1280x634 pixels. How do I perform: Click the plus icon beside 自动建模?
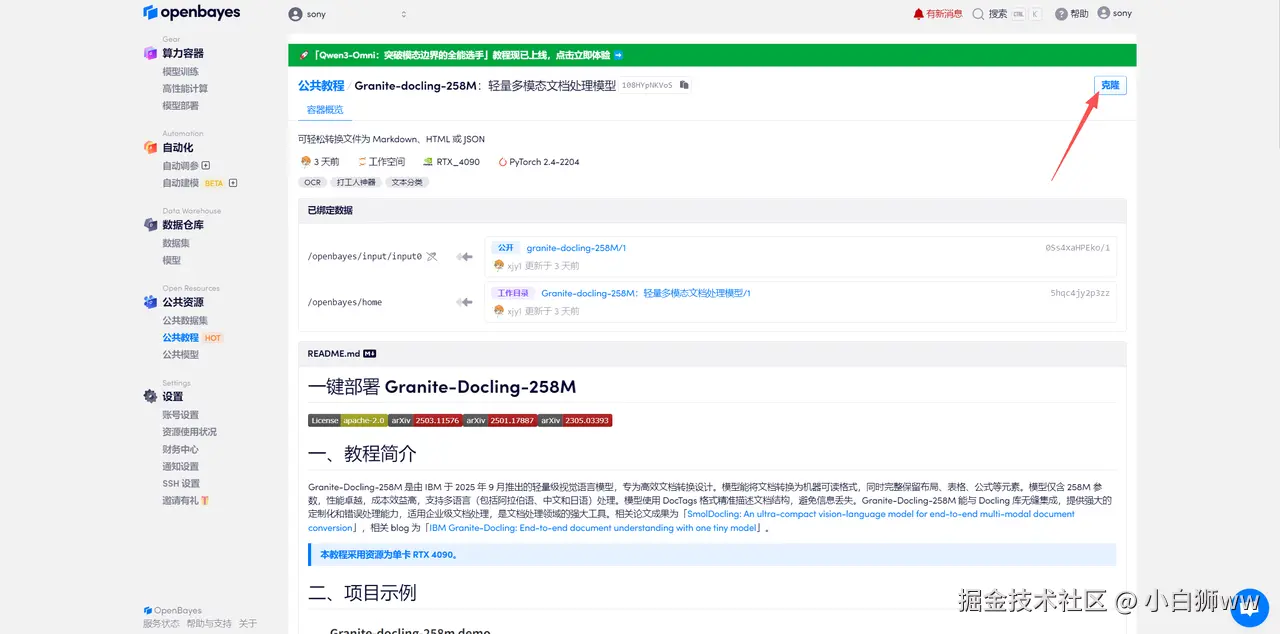pos(233,183)
